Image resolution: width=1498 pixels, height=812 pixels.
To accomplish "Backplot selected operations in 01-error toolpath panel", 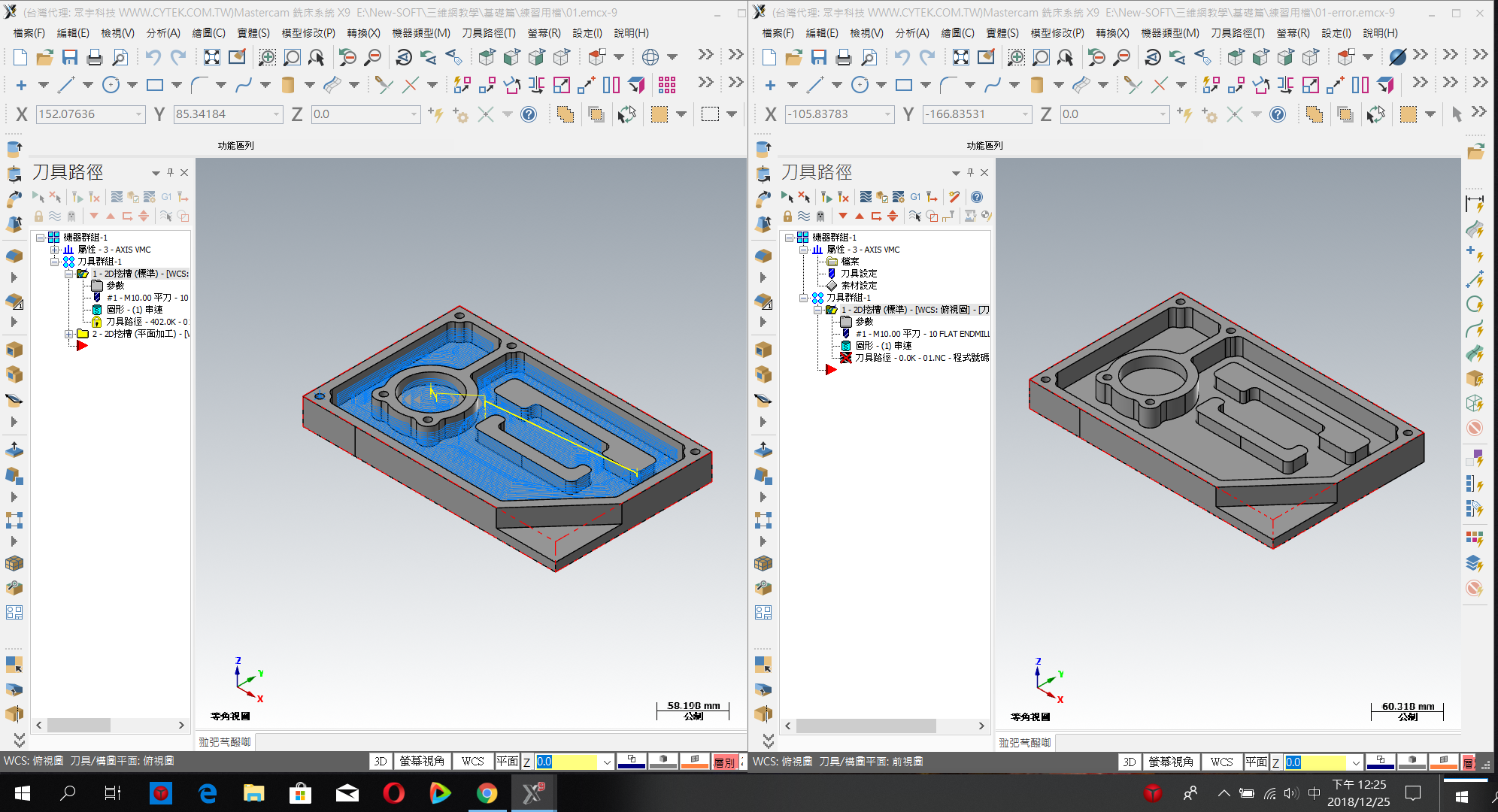I will pyautogui.click(x=866, y=197).
